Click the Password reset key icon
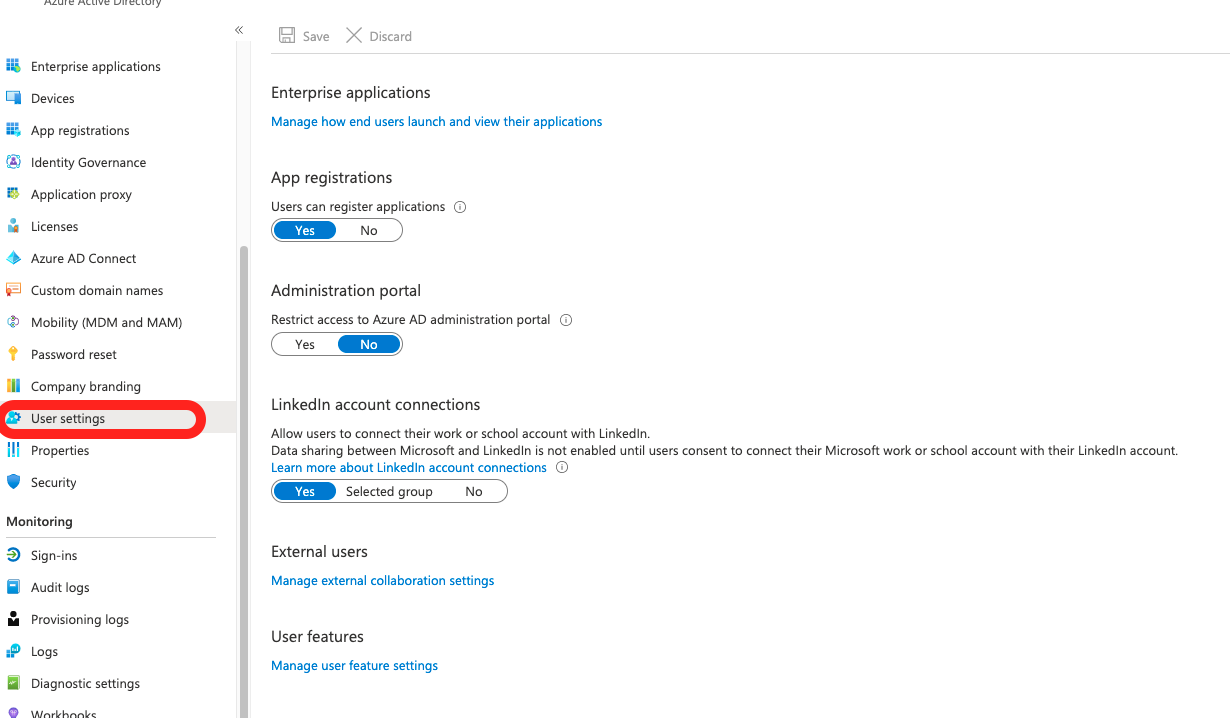 click(13, 354)
